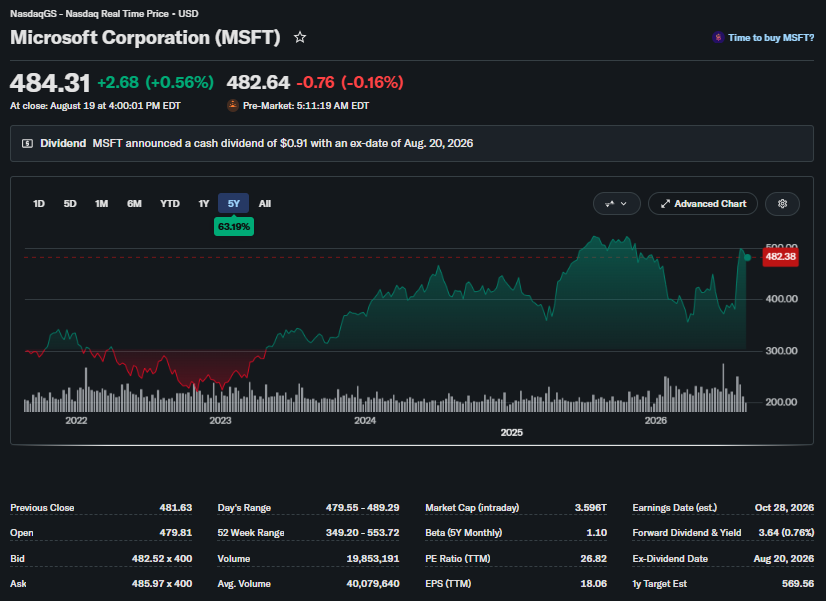Select the 5Y chart range tab
This screenshot has width=826, height=601.
[x=233, y=204]
